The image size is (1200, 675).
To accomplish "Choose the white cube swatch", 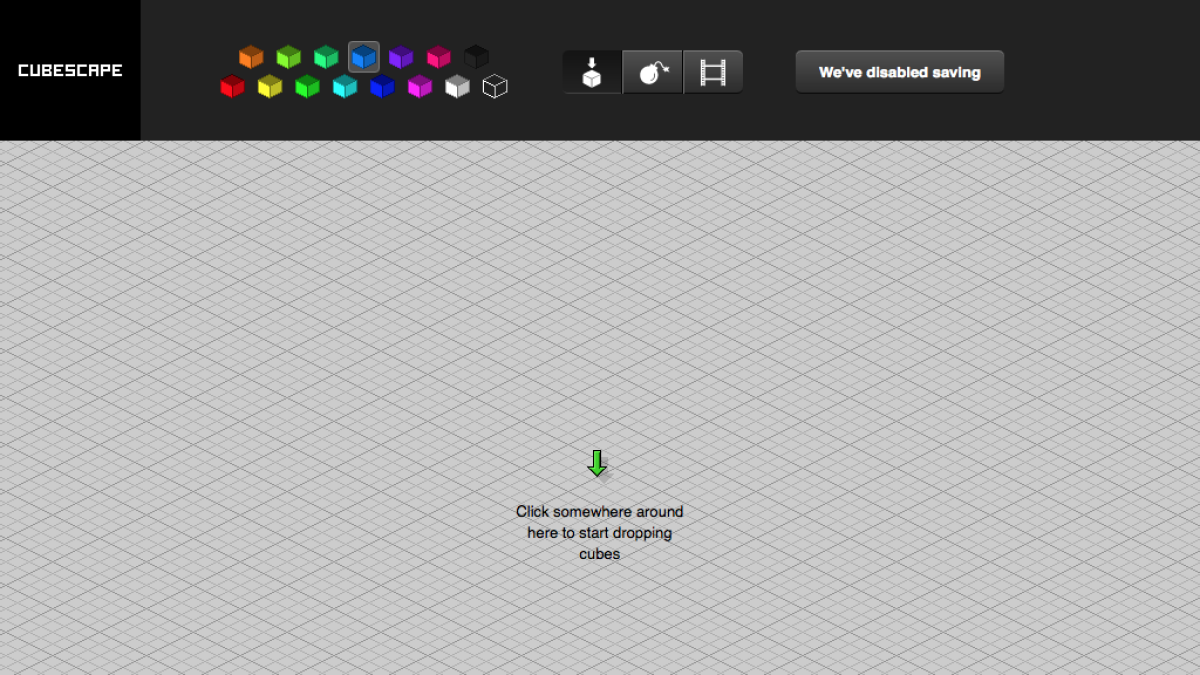I will [456, 86].
